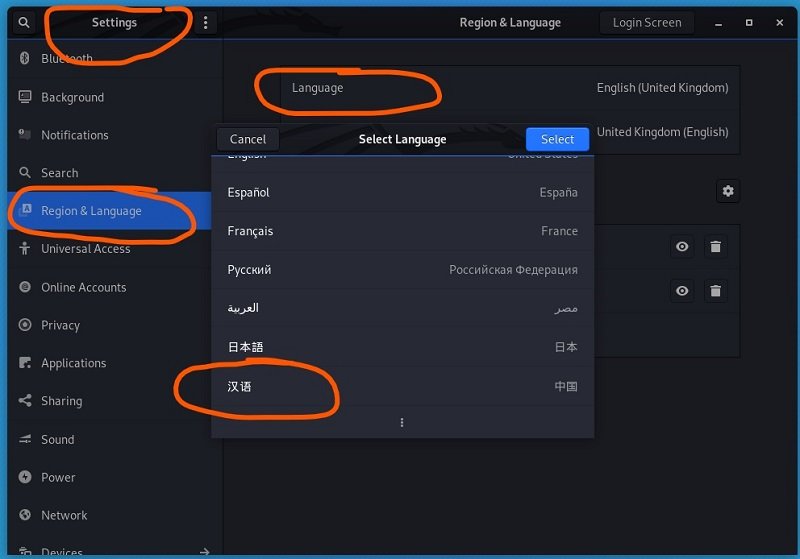Go to Privacy settings panel
This screenshot has width=800, height=559.
[60, 325]
